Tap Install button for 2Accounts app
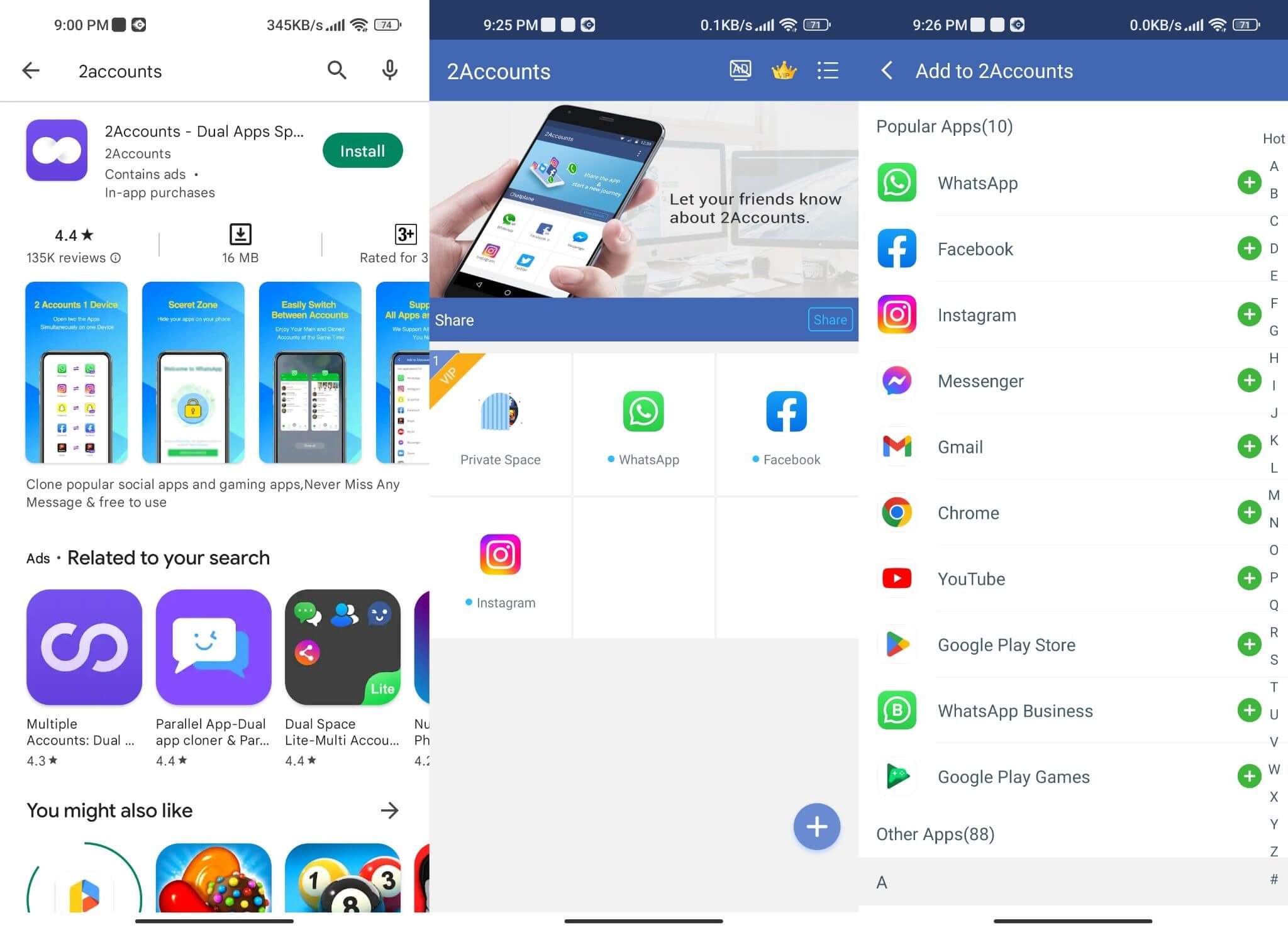 pyautogui.click(x=362, y=150)
